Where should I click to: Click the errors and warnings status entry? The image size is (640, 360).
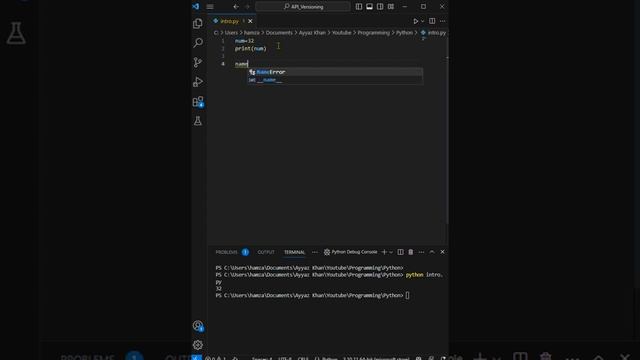tap(216, 358)
